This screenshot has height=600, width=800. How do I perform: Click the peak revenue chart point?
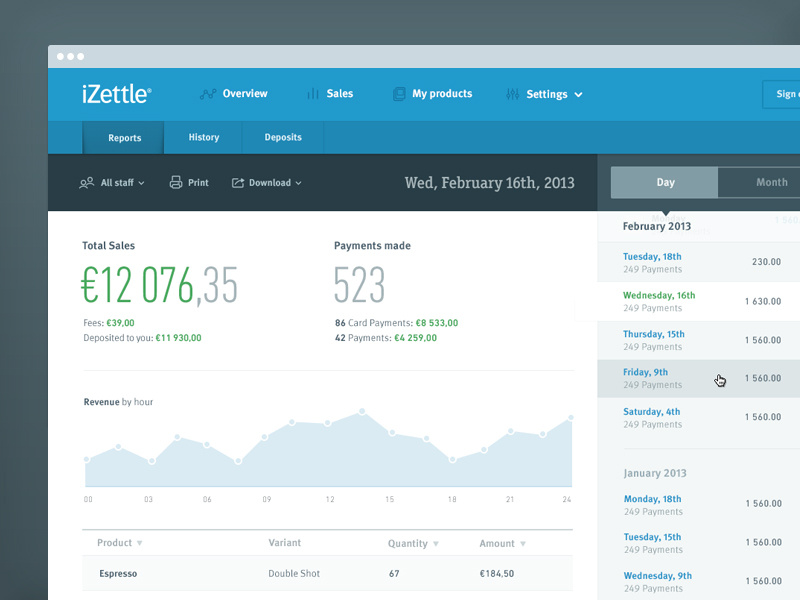[x=362, y=411]
